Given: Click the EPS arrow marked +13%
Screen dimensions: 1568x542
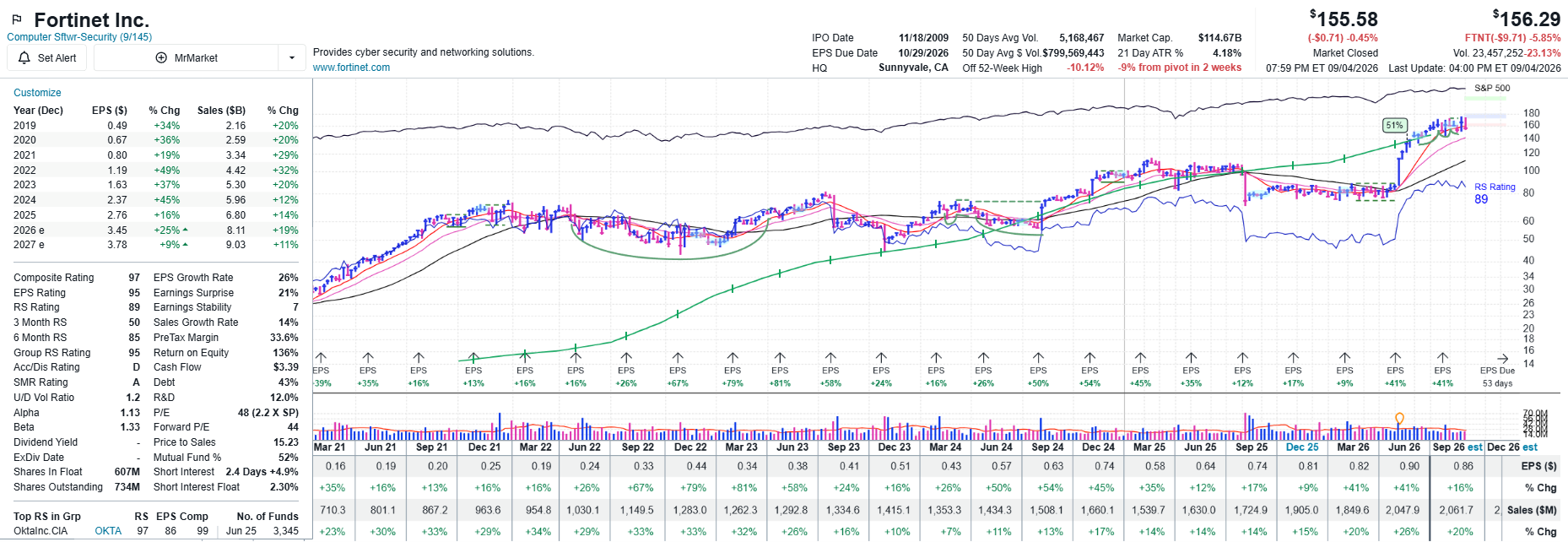Looking at the screenshot, I should click(473, 358).
